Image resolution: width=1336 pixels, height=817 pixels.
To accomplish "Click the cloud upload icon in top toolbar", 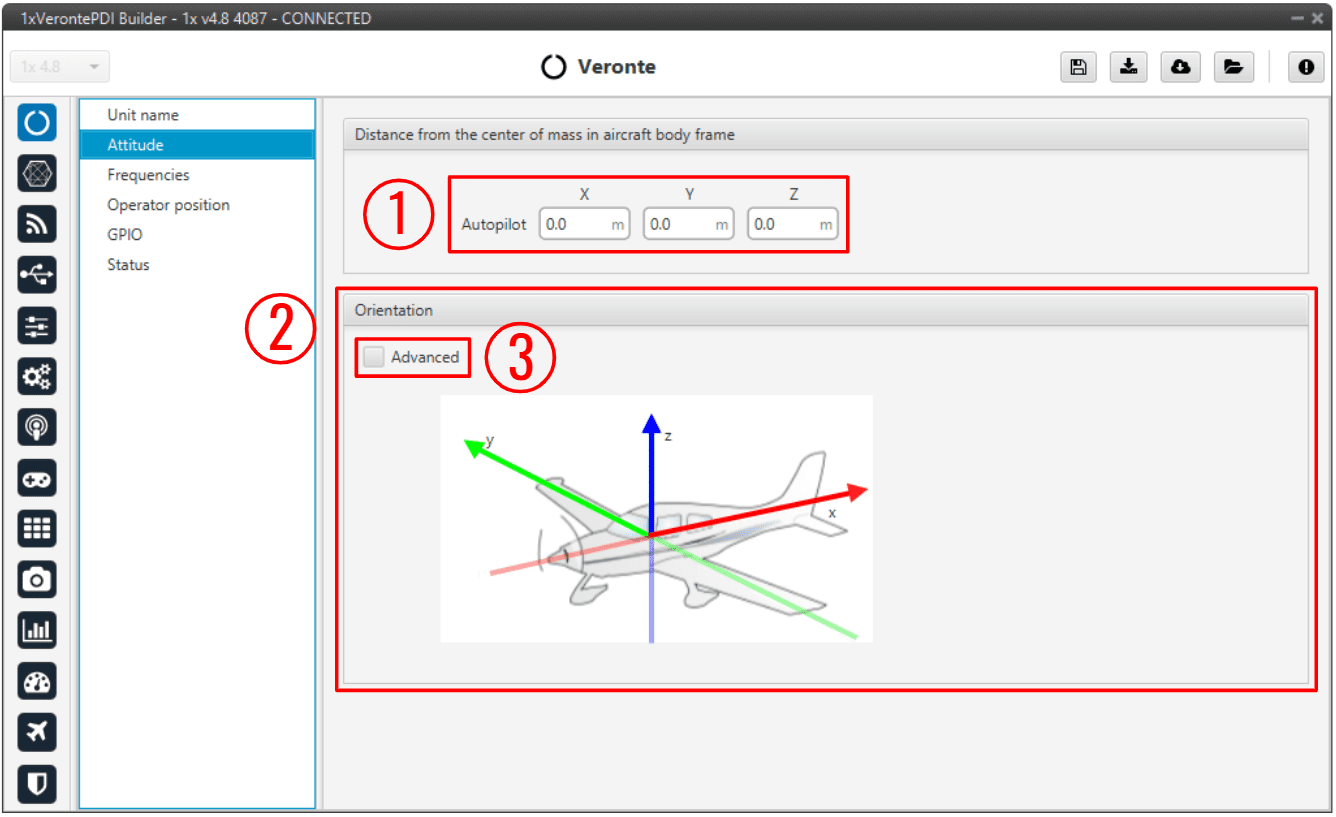I will pyautogui.click(x=1180, y=67).
